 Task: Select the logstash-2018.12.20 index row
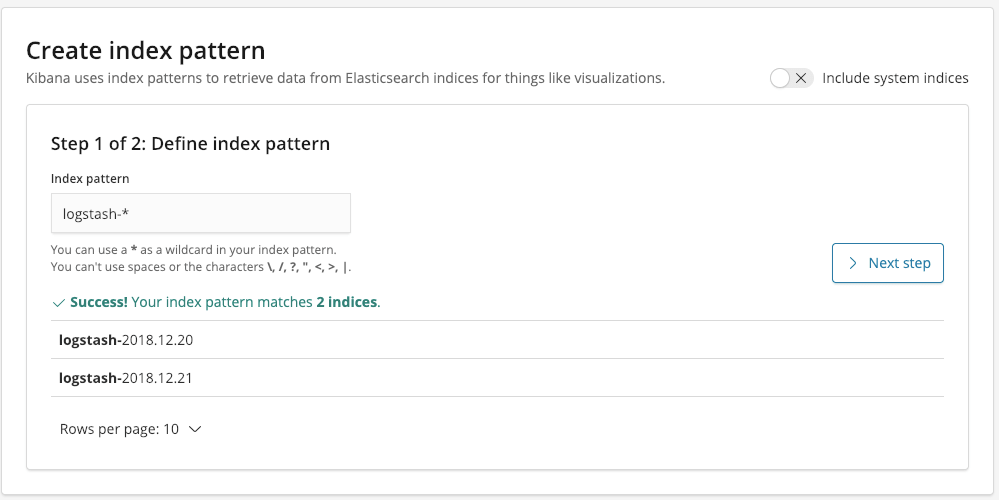coord(497,339)
